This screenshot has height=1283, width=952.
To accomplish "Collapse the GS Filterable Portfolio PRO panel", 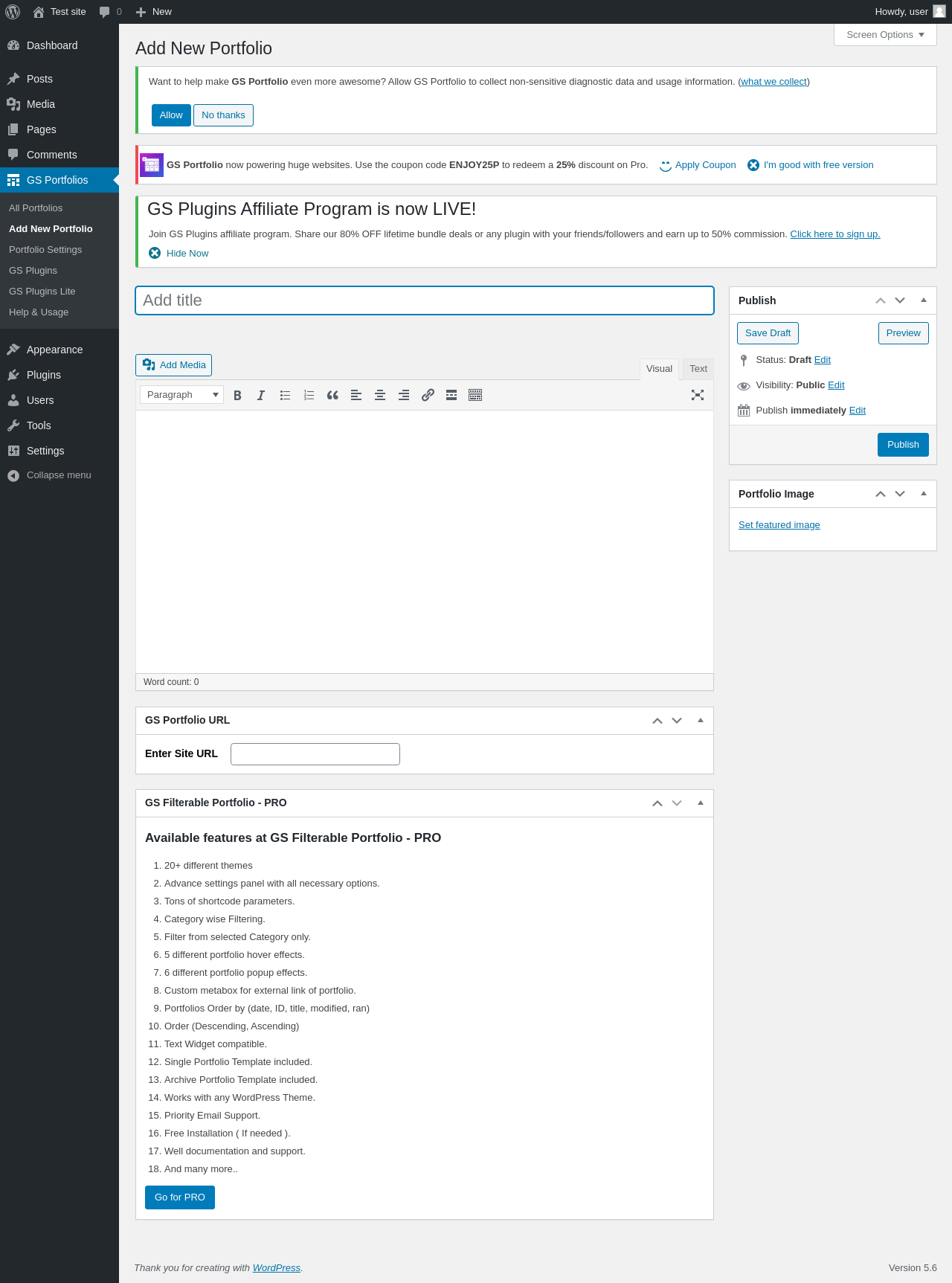I will click(x=701, y=803).
